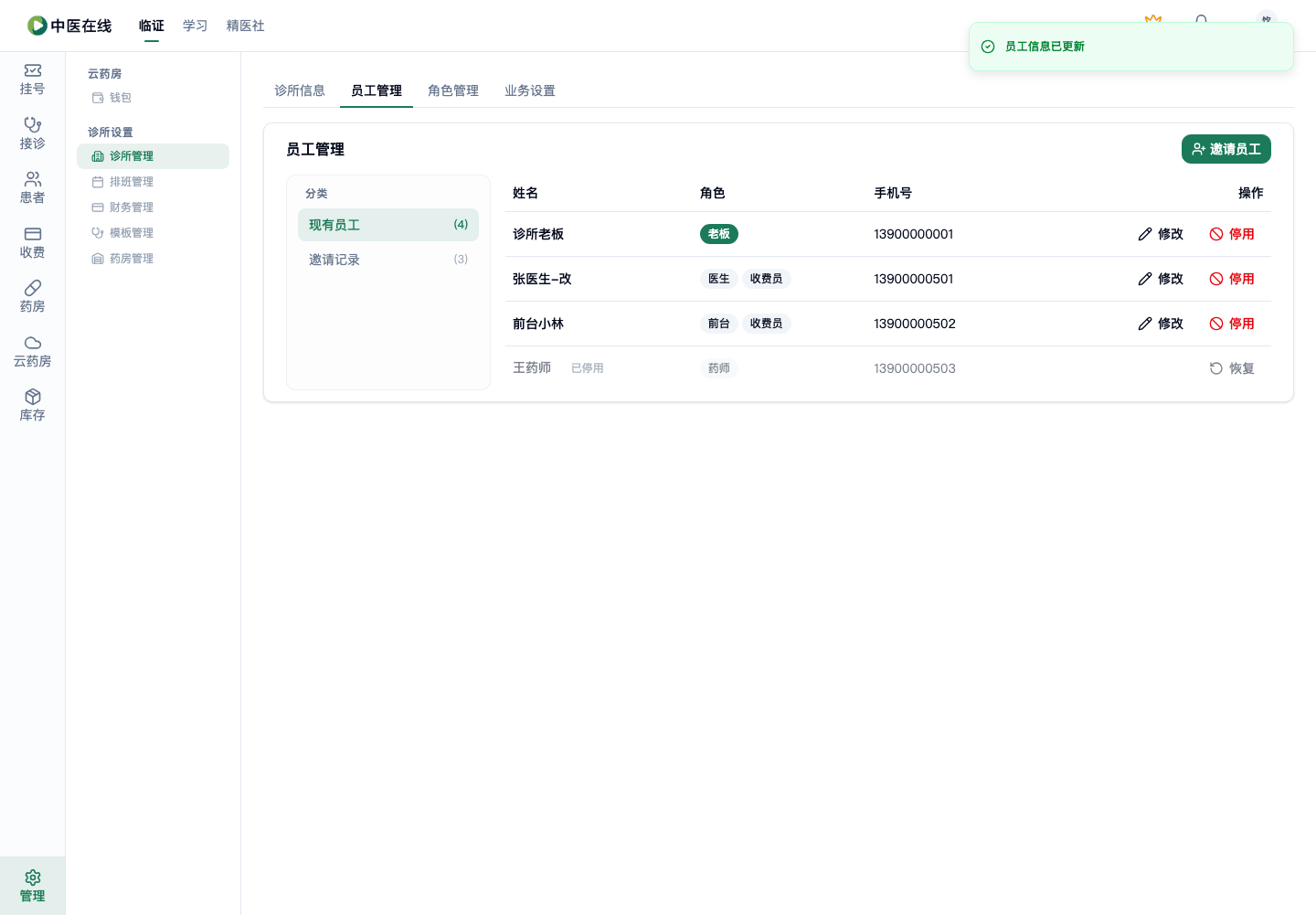This screenshot has height=915, width=1316.
Task: Click the pencil icon for 诊所老板
Action: coord(1145,234)
